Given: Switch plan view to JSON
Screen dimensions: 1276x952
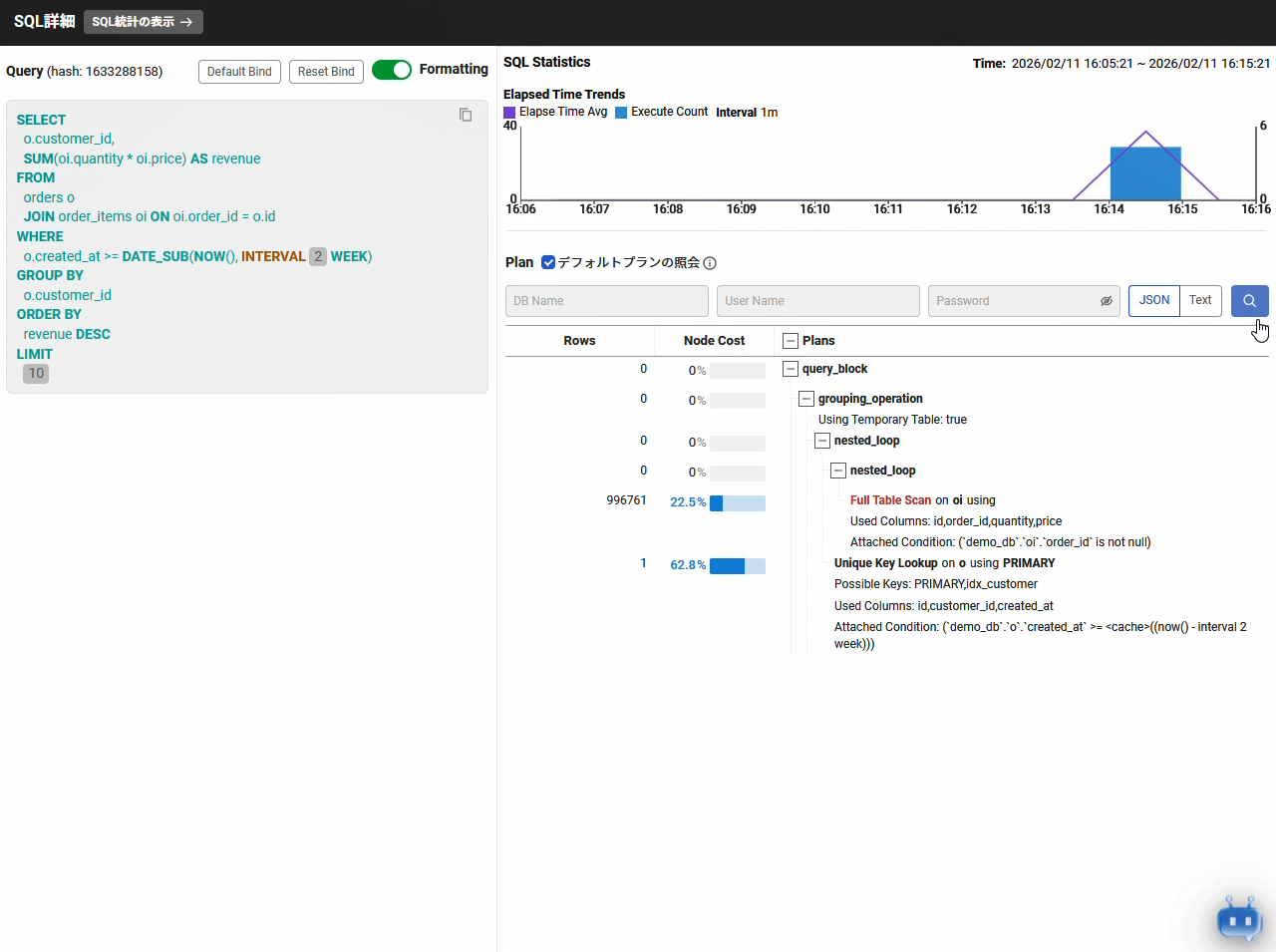Looking at the screenshot, I should tap(1154, 300).
